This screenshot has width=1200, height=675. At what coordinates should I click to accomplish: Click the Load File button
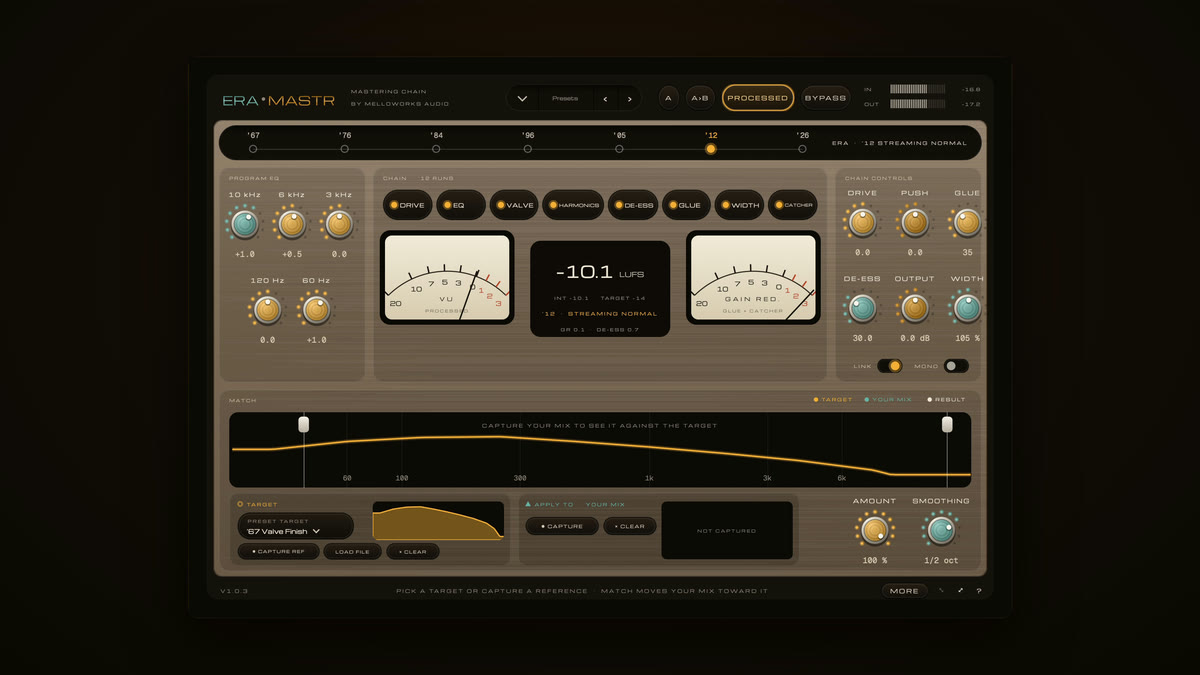[x=353, y=551]
